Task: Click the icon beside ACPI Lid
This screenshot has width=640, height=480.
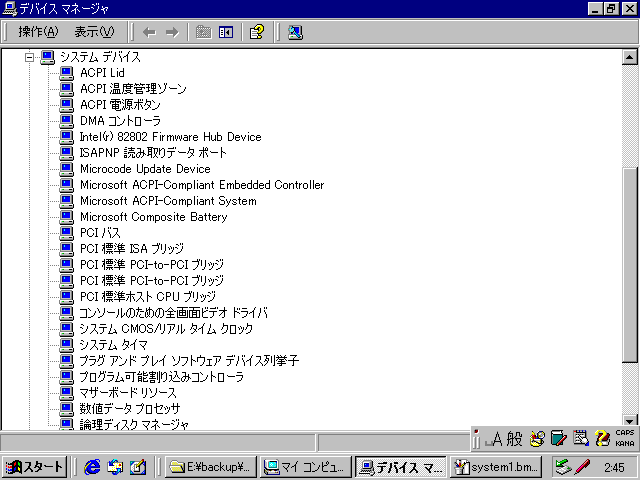Action: (67, 73)
